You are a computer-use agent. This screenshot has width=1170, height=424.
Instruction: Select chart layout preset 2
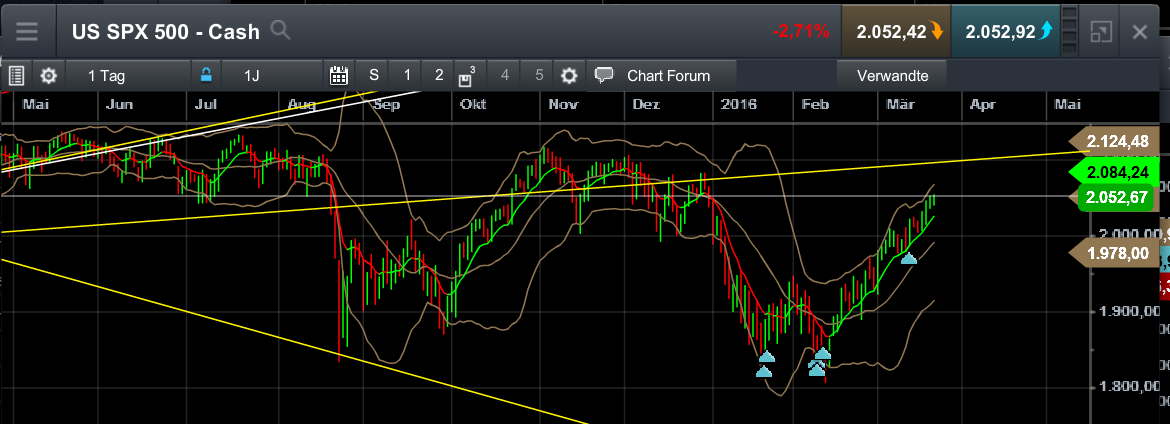439,75
